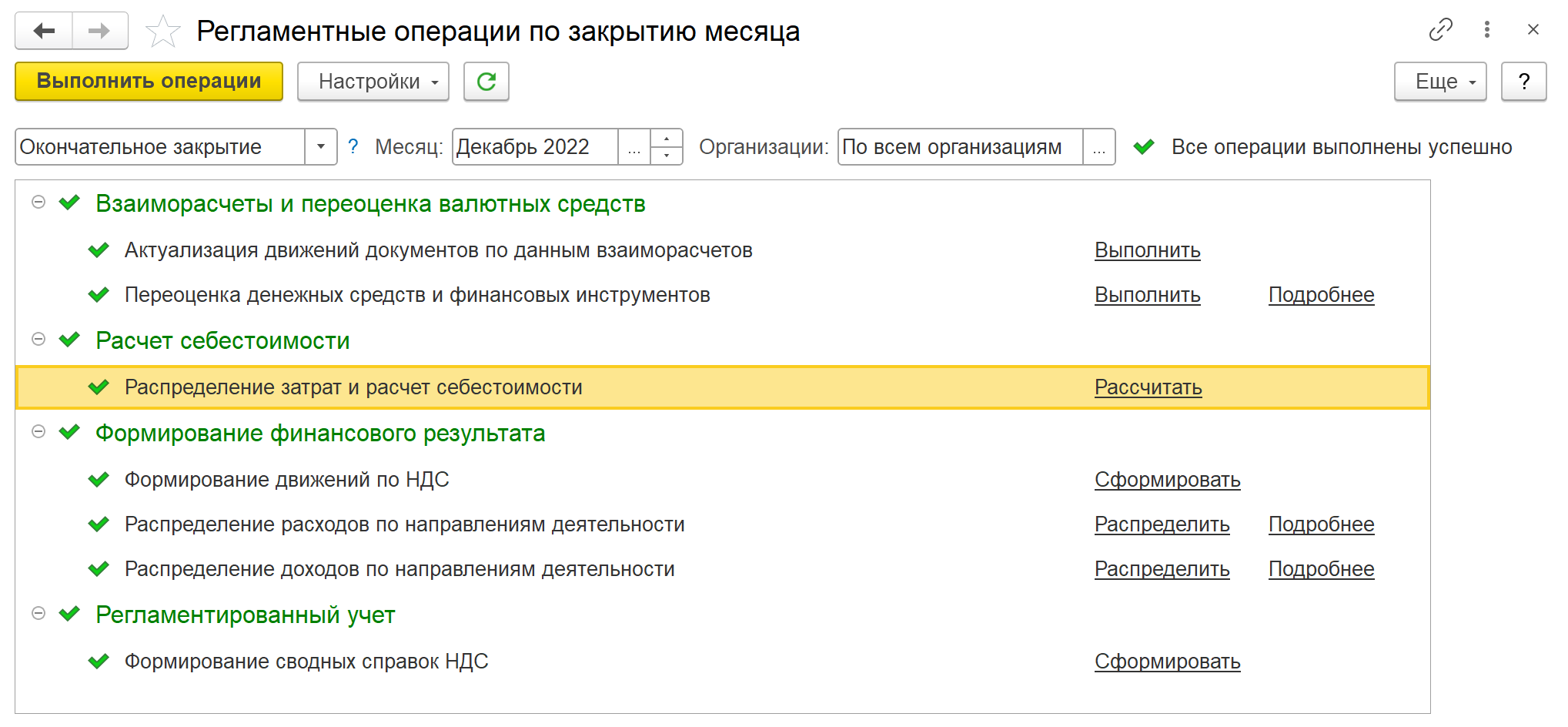This screenshot has width=1568, height=727.
Task: Click the forward navigation arrow
Action: (99, 31)
